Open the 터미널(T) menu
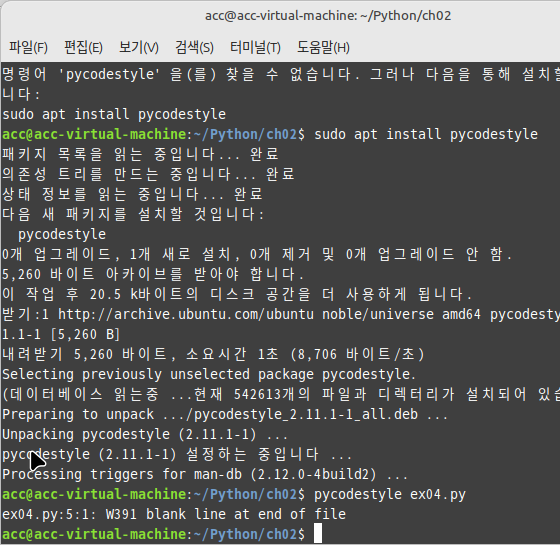Screen dimensions: 560x545 [255, 47]
